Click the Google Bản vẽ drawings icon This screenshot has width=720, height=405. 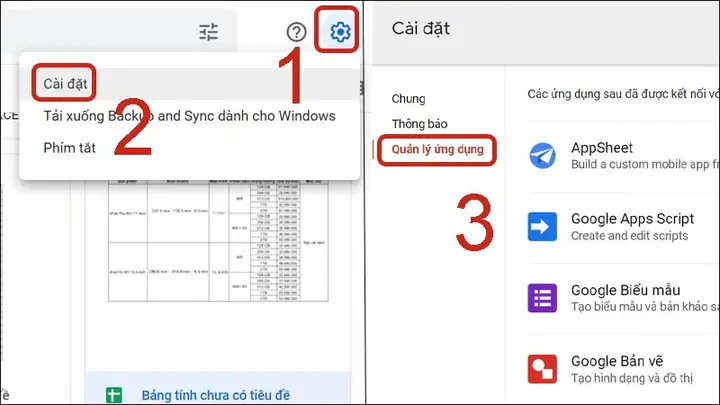[542, 369]
